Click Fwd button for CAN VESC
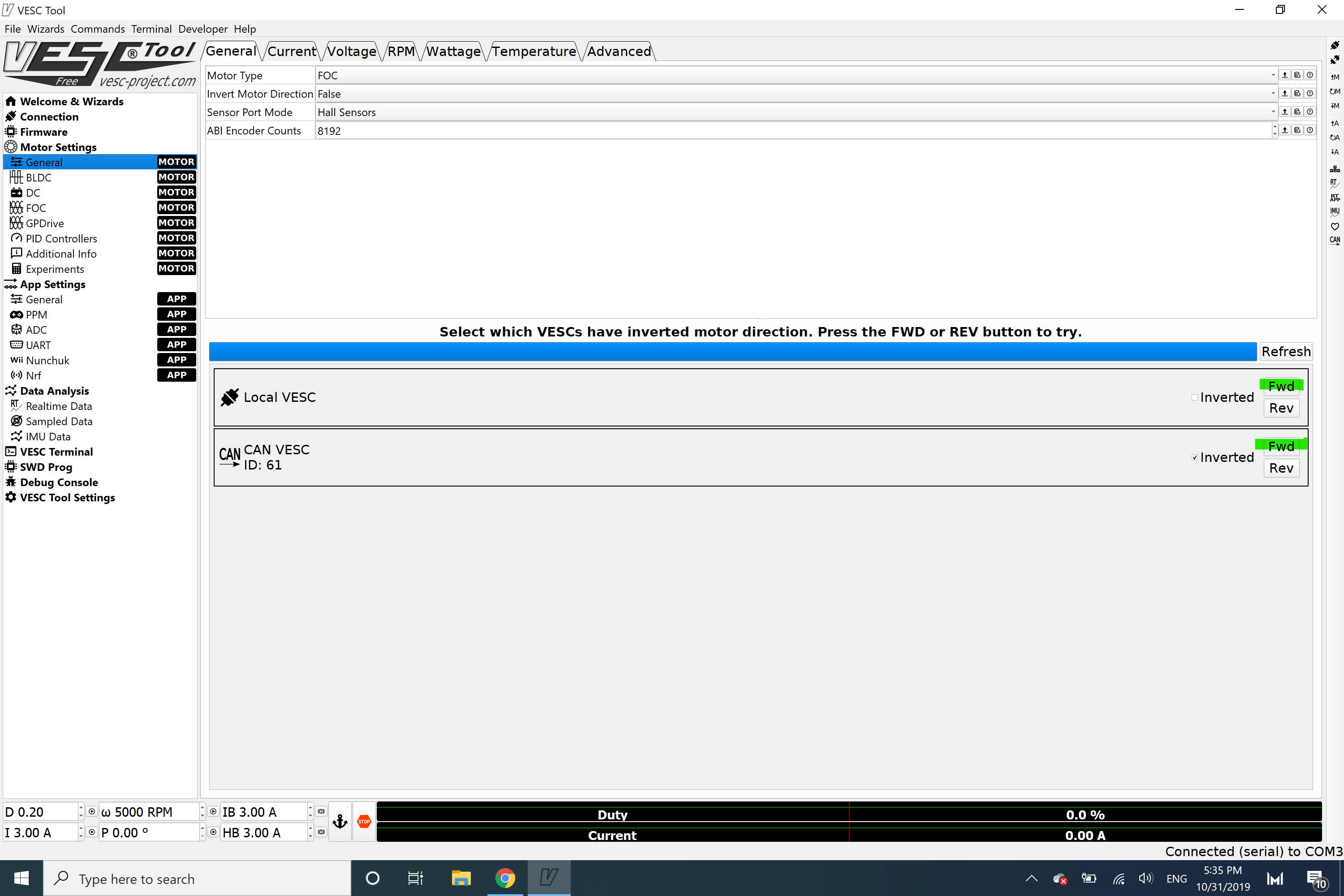Viewport: 1344px width, 896px height. pos(1281,446)
